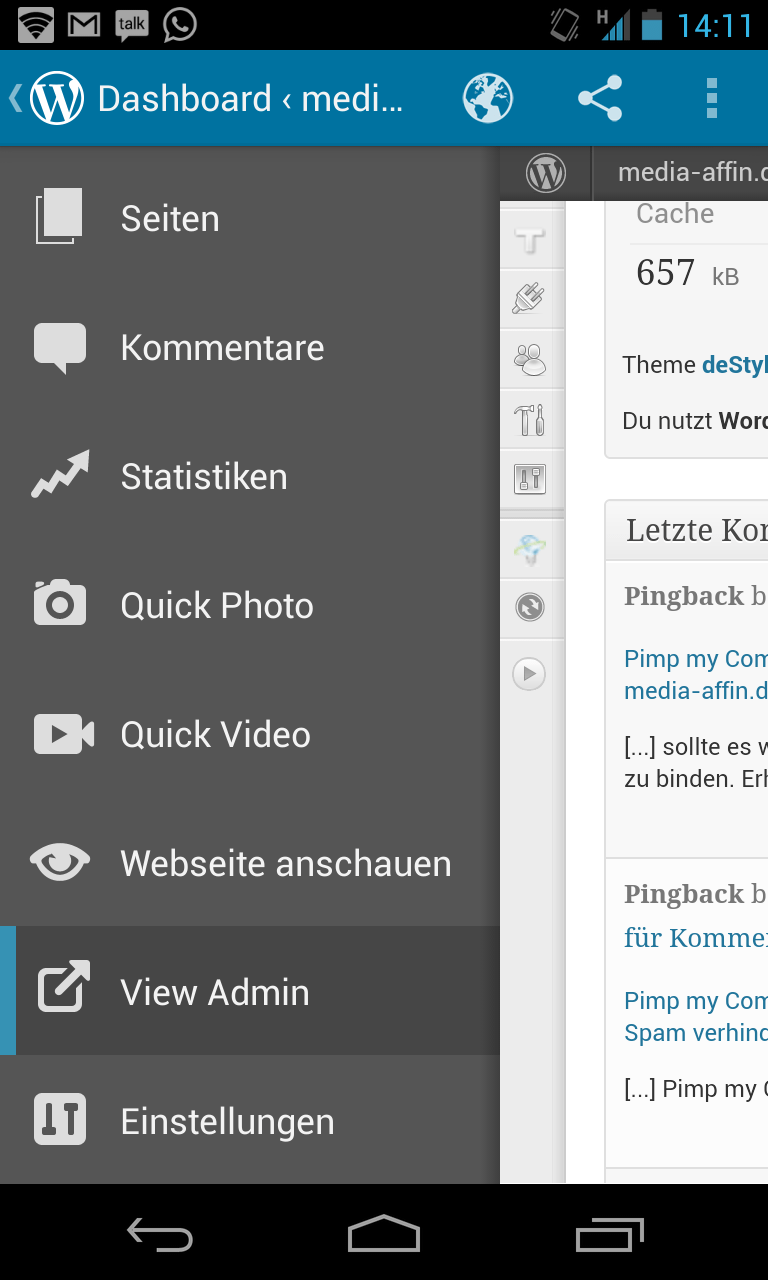Click the Spam verhind link text
Image resolution: width=768 pixels, height=1280 pixels.
(x=696, y=1032)
